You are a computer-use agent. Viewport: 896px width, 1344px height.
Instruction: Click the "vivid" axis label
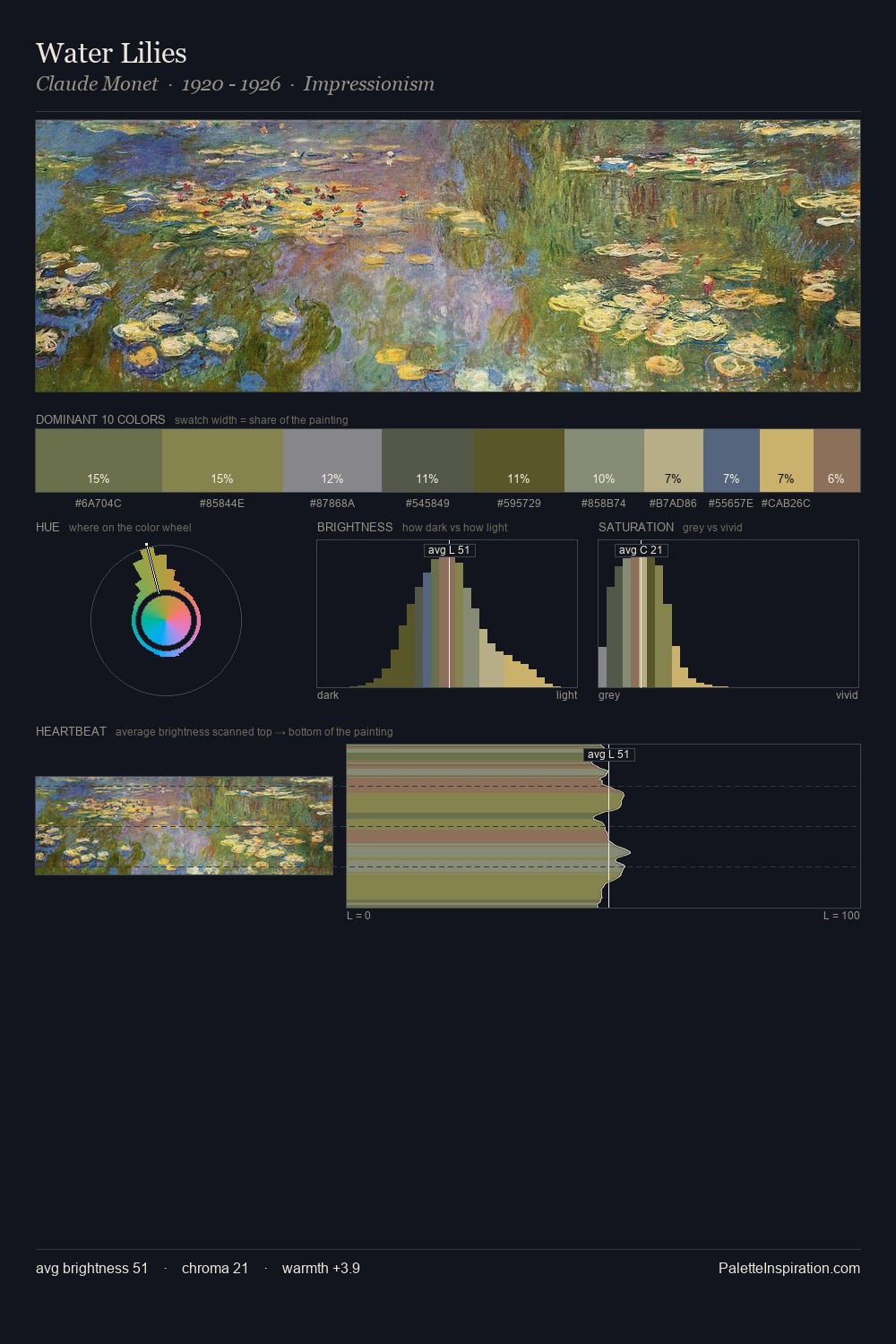tap(847, 695)
